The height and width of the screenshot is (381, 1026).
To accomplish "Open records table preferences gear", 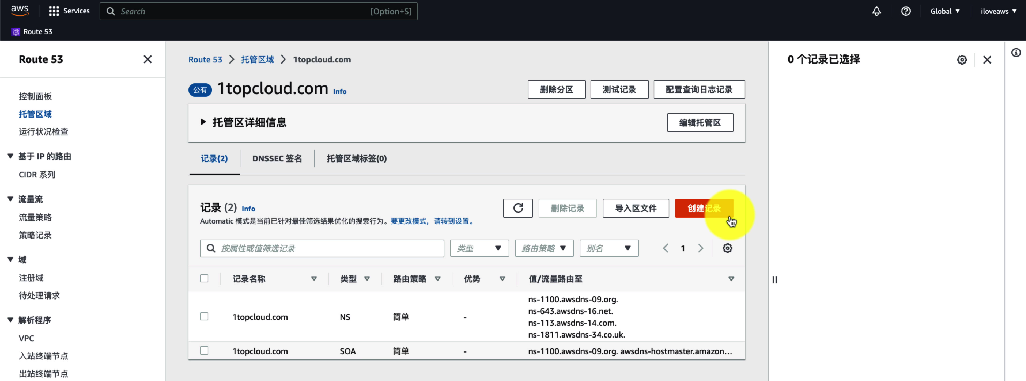I will 727,248.
